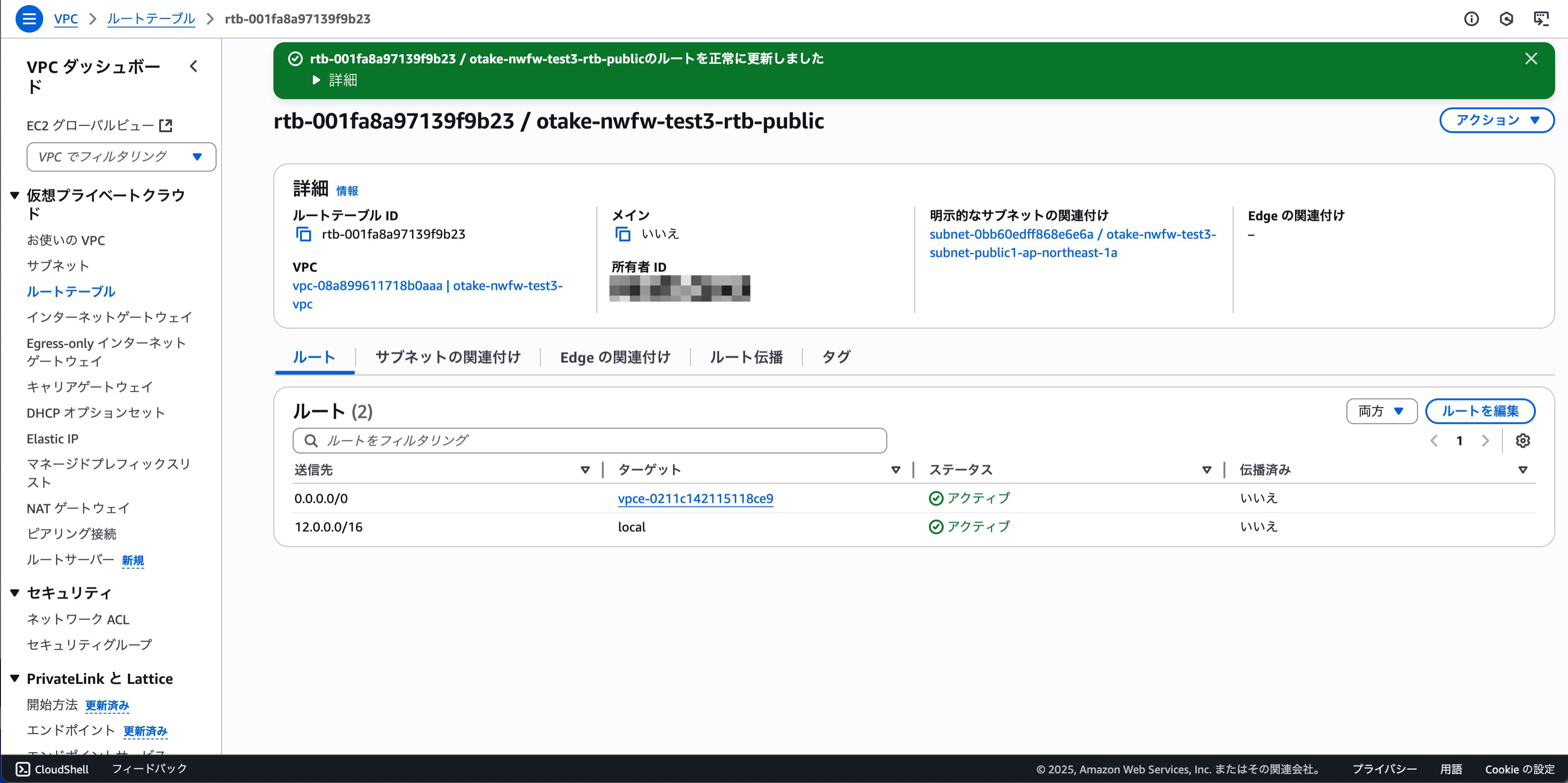Open subnet-0bb60edff868e6e6a association link
The height and width of the screenshot is (783, 1568).
click(x=1073, y=244)
